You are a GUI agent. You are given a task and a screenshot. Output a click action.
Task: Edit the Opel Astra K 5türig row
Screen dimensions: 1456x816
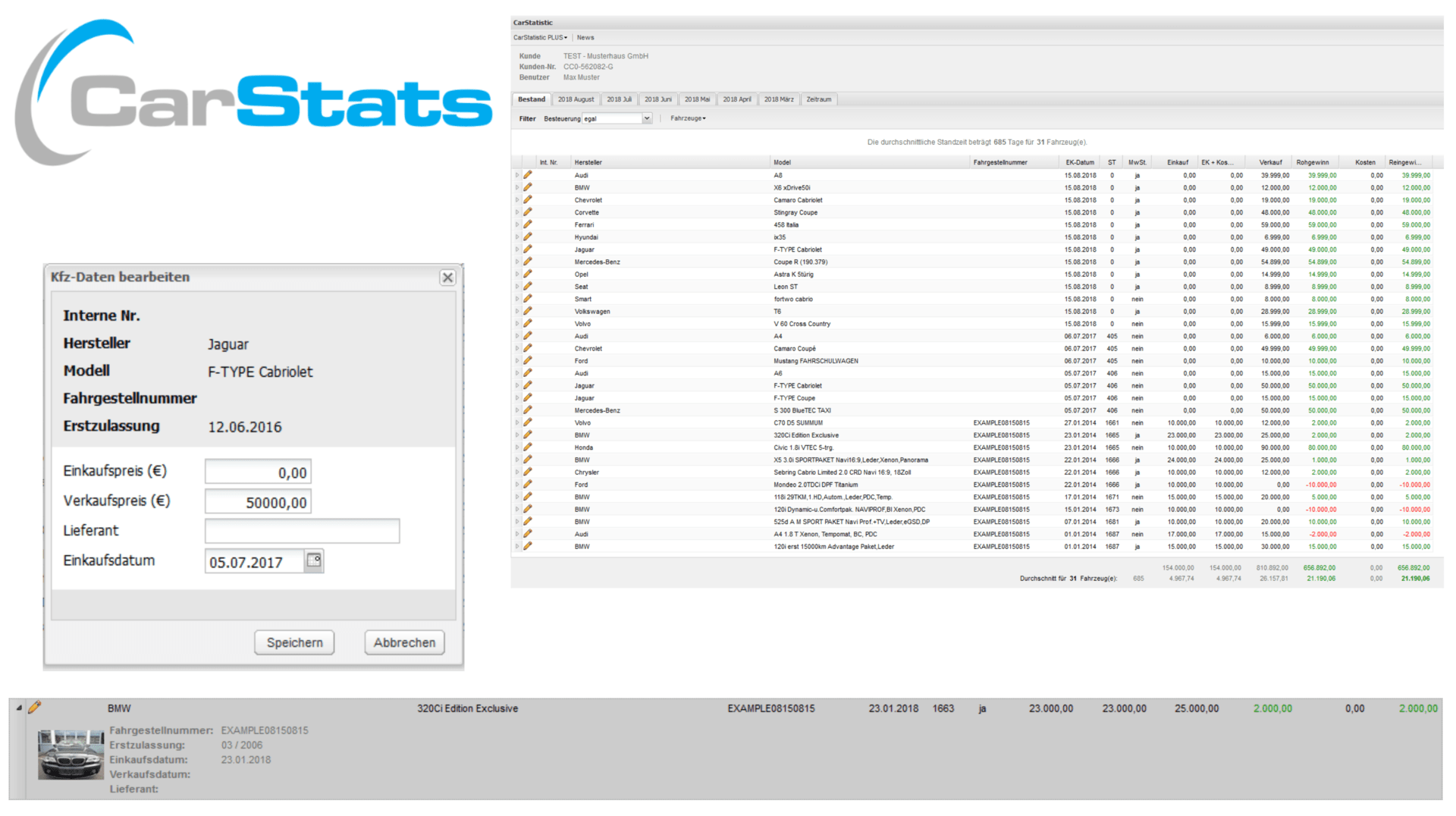[x=528, y=274]
